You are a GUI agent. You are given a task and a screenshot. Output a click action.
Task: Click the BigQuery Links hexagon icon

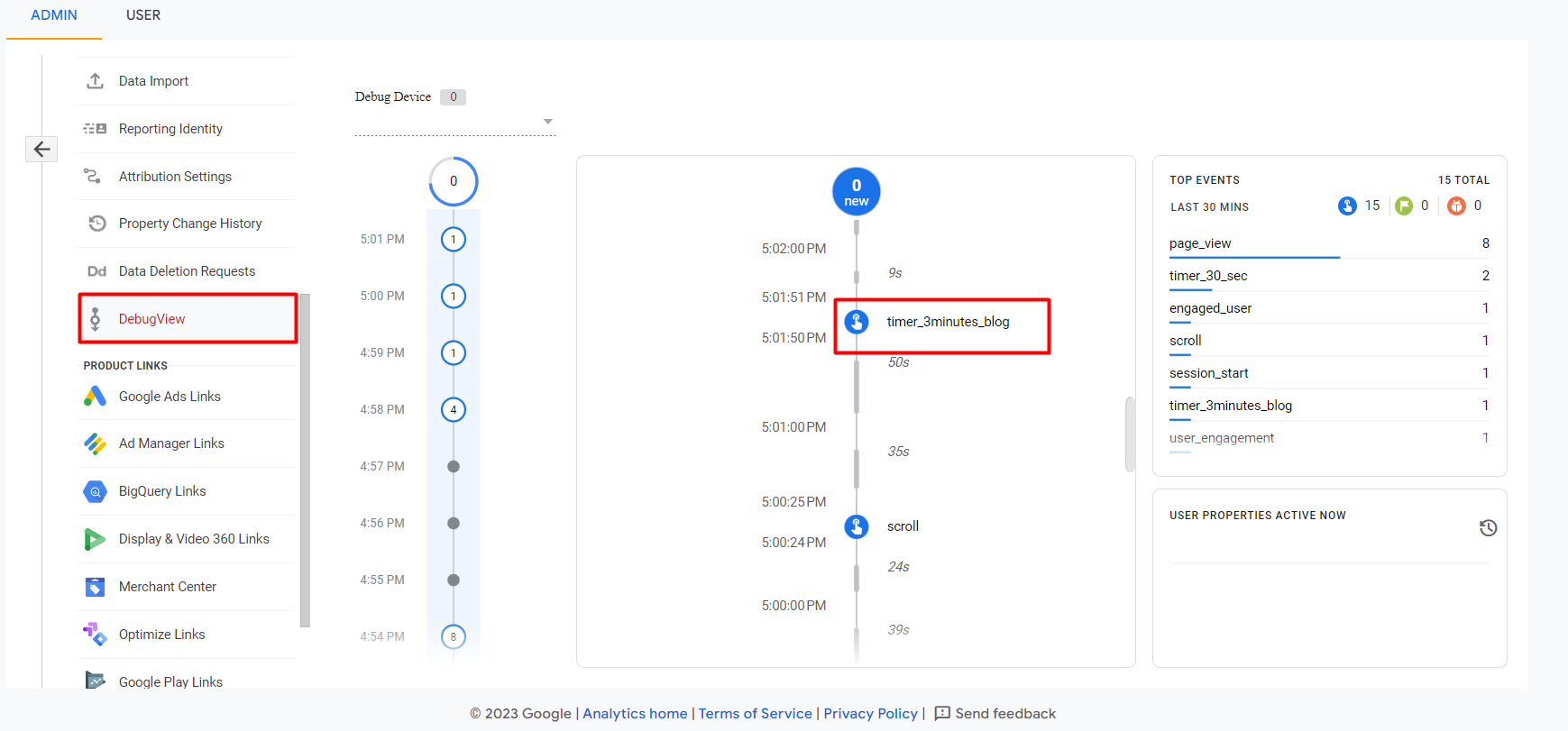(x=95, y=491)
